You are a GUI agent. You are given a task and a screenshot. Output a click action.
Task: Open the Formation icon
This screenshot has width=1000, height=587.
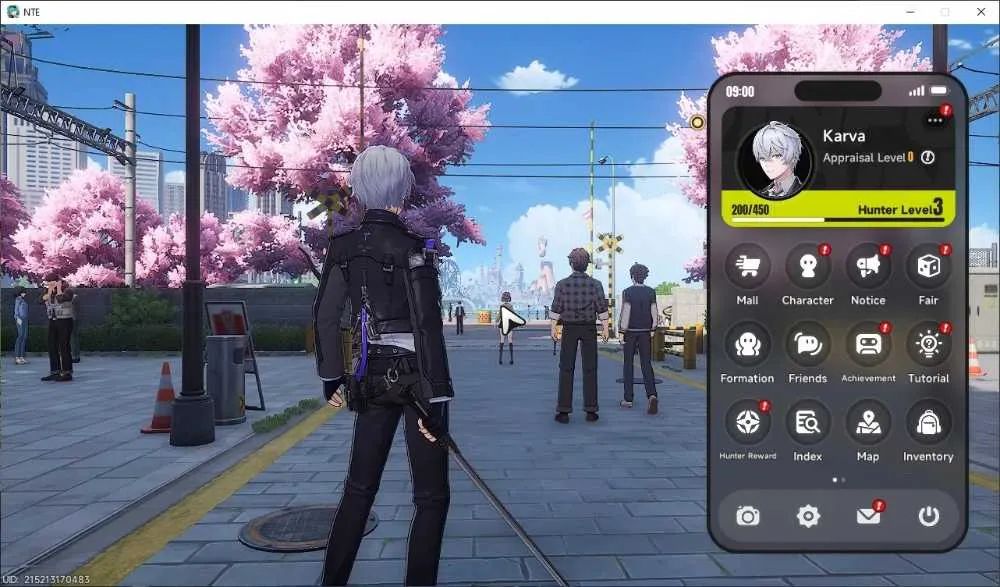click(x=747, y=345)
